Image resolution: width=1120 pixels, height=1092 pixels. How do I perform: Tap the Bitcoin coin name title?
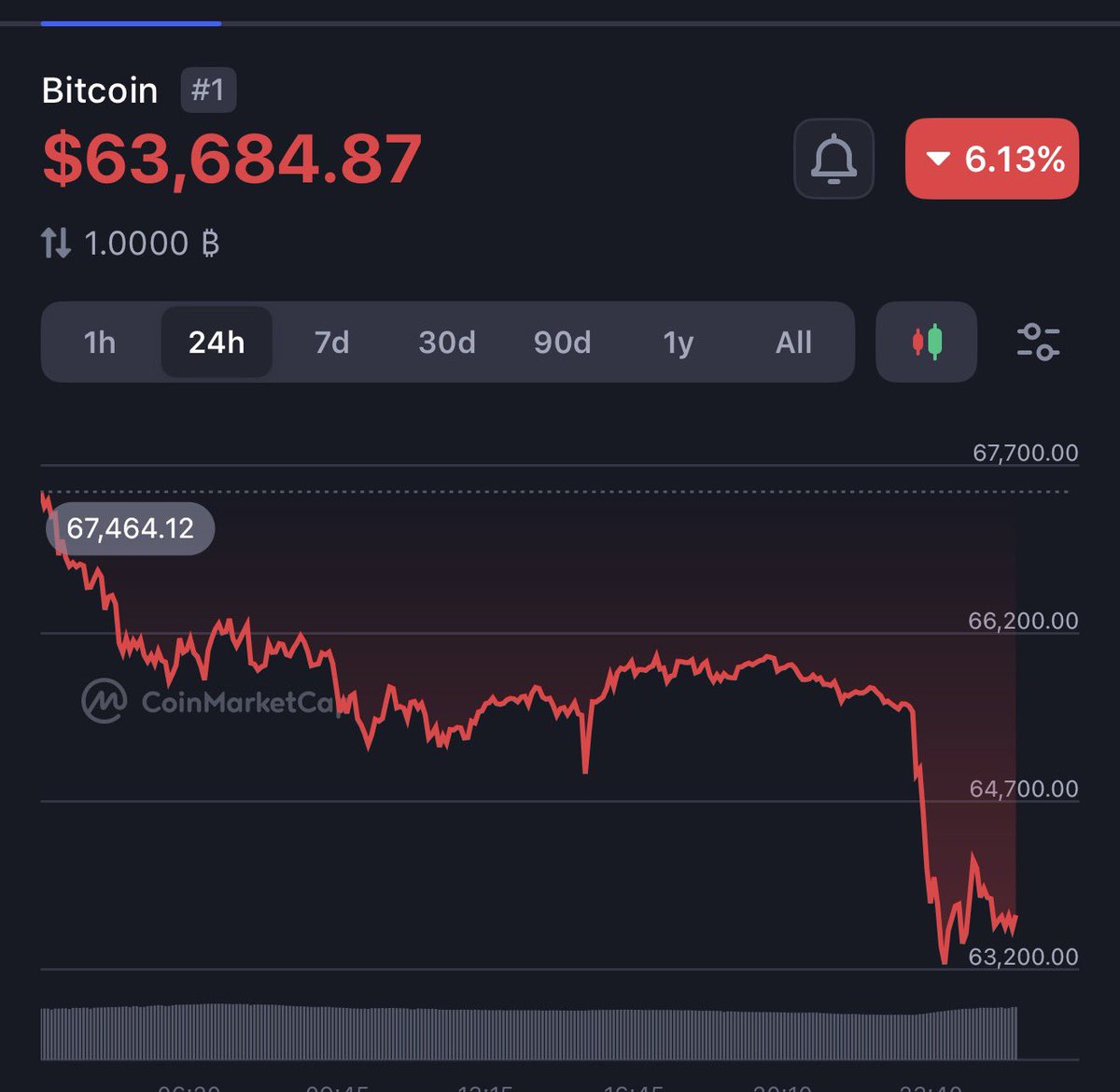(x=100, y=91)
